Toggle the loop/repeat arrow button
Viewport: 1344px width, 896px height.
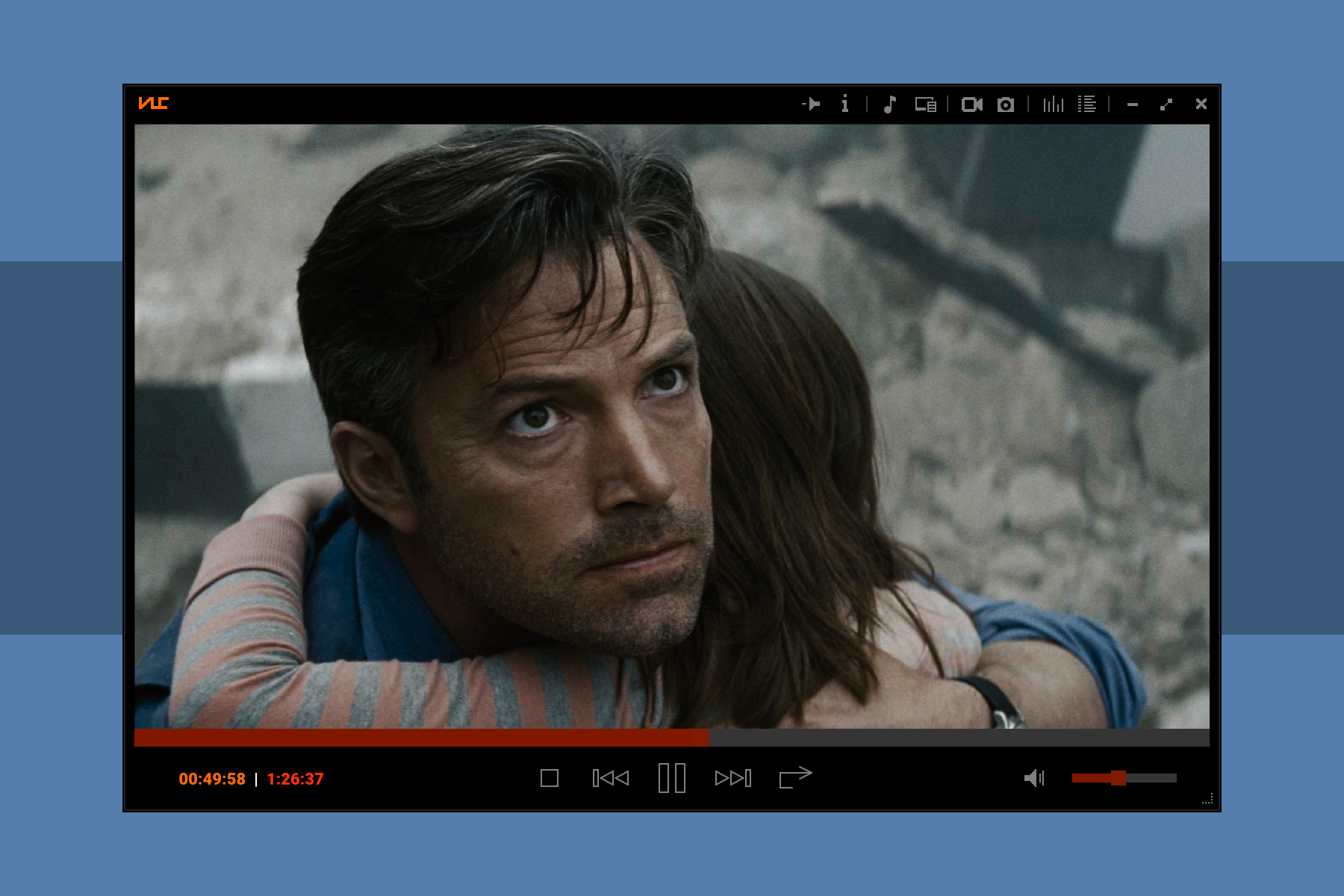click(x=795, y=777)
